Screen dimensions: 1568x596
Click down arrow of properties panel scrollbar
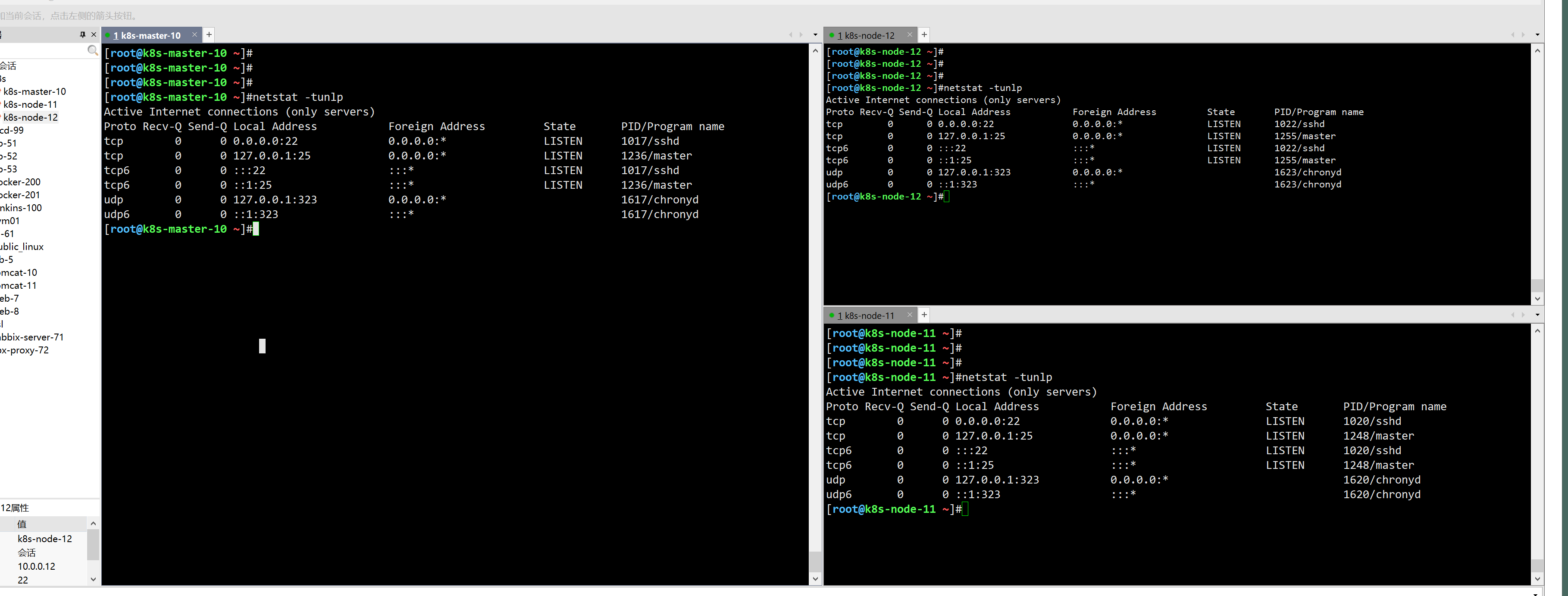[93, 579]
